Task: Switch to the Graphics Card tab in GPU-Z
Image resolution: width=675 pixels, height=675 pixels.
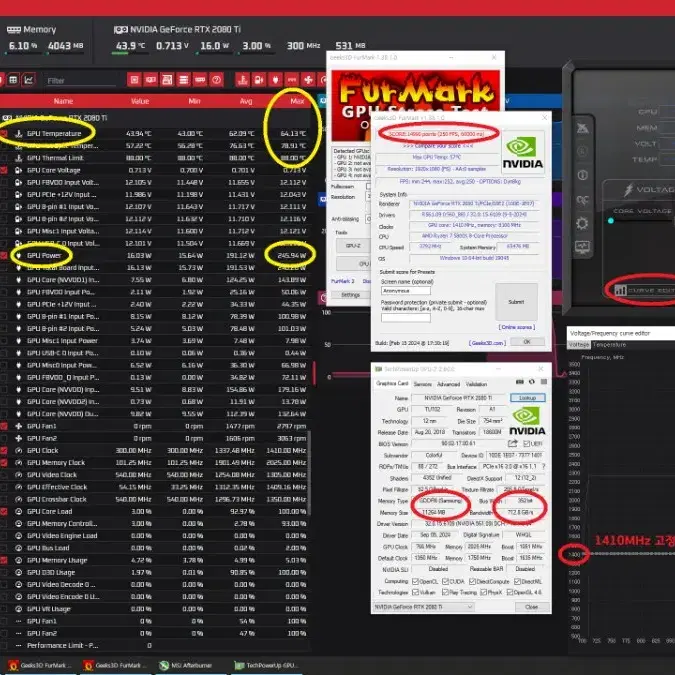Action: [392, 383]
